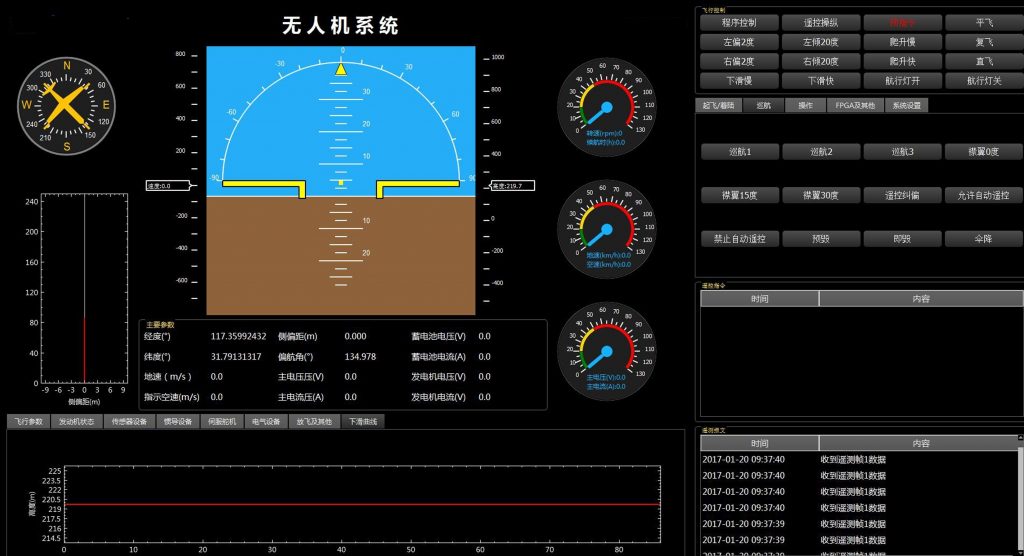The image size is (1024, 556).
Task: Click the ground speed (km/h) gauge
Action: pos(604,228)
